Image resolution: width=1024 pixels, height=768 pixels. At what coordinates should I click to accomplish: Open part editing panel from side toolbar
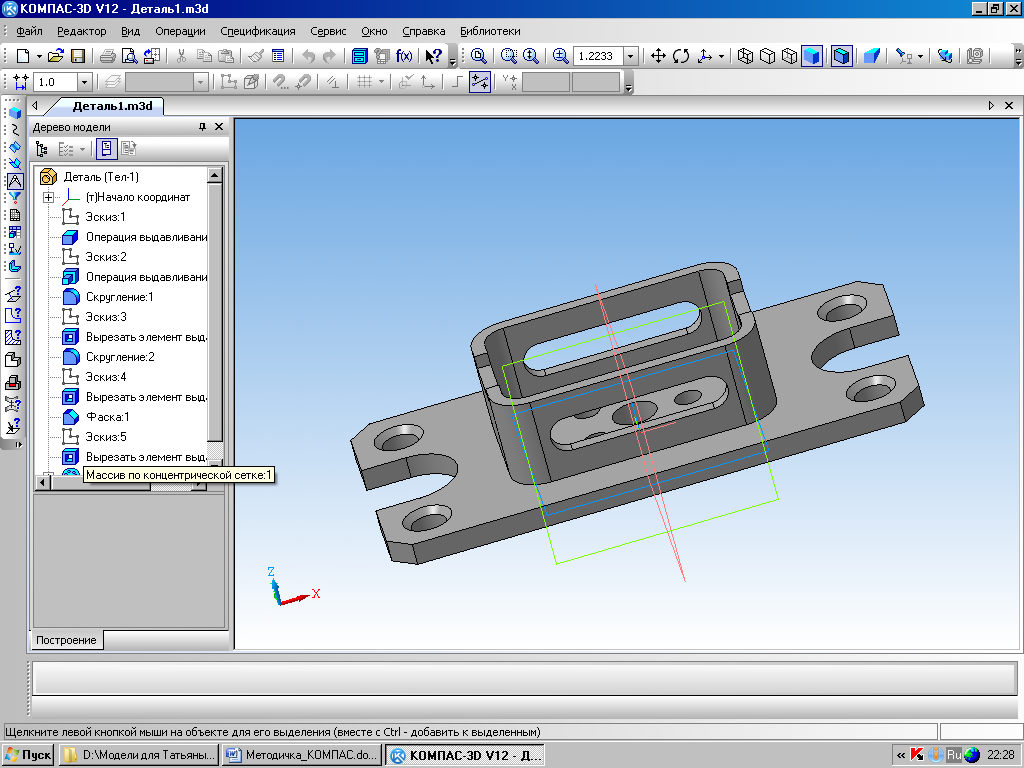14,112
